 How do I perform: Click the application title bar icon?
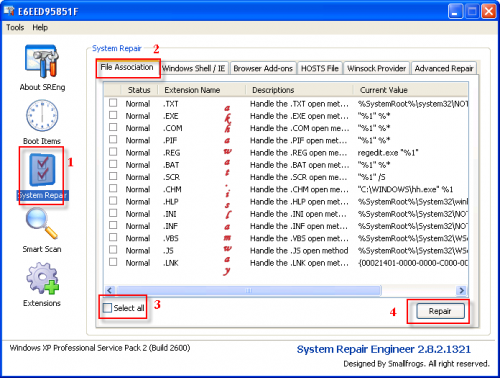9,11
